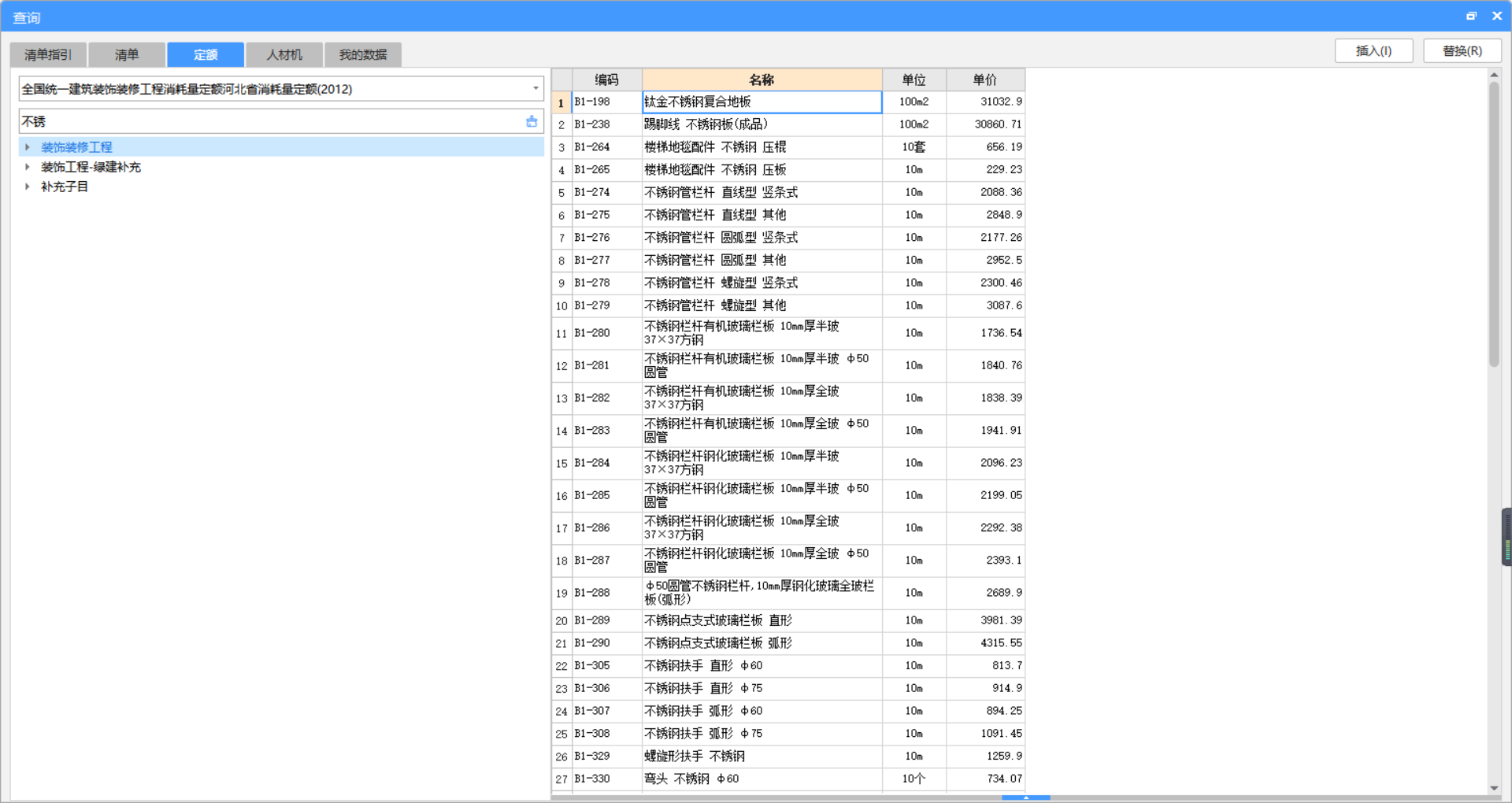This screenshot has width=1512, height=803.
Task: Expand the 装饰工程-绿建补充 tree node
Action: pos(28,167)
